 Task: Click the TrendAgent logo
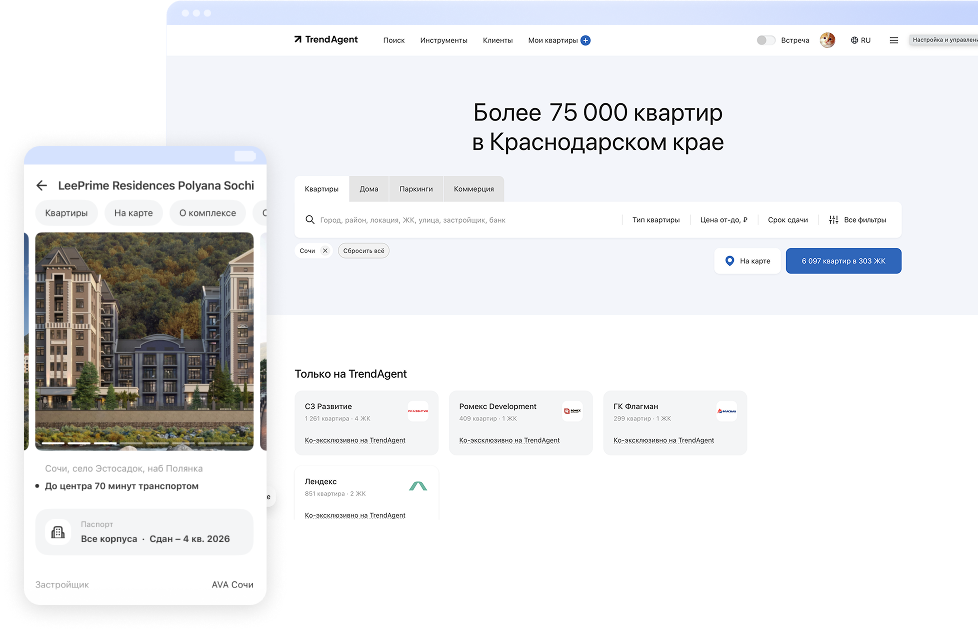[x=326, y=39]
